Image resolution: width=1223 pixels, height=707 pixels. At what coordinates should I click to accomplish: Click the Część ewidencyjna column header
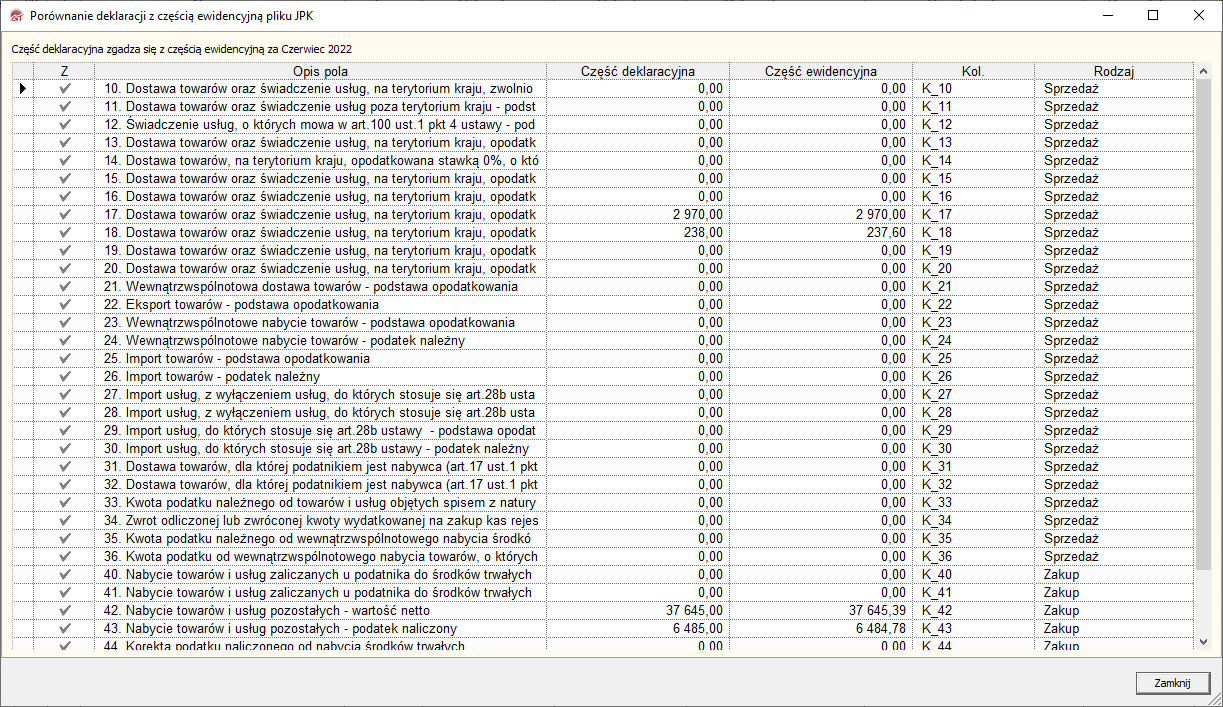(821, 71)
